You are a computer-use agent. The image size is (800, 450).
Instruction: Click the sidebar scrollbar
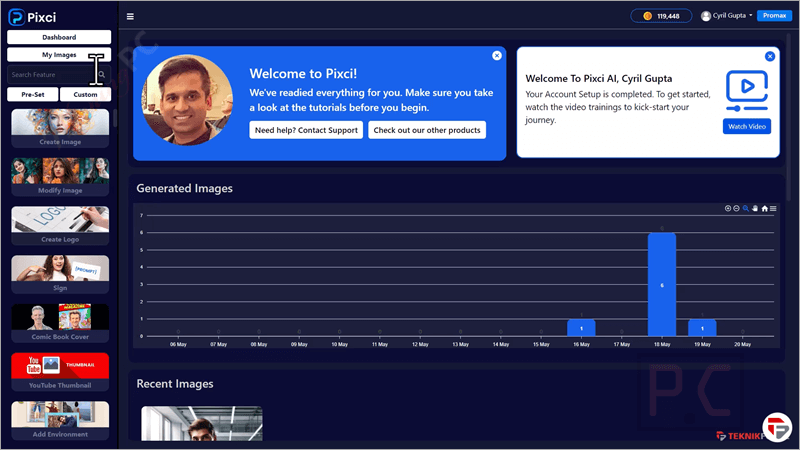(x=115, y=118)
